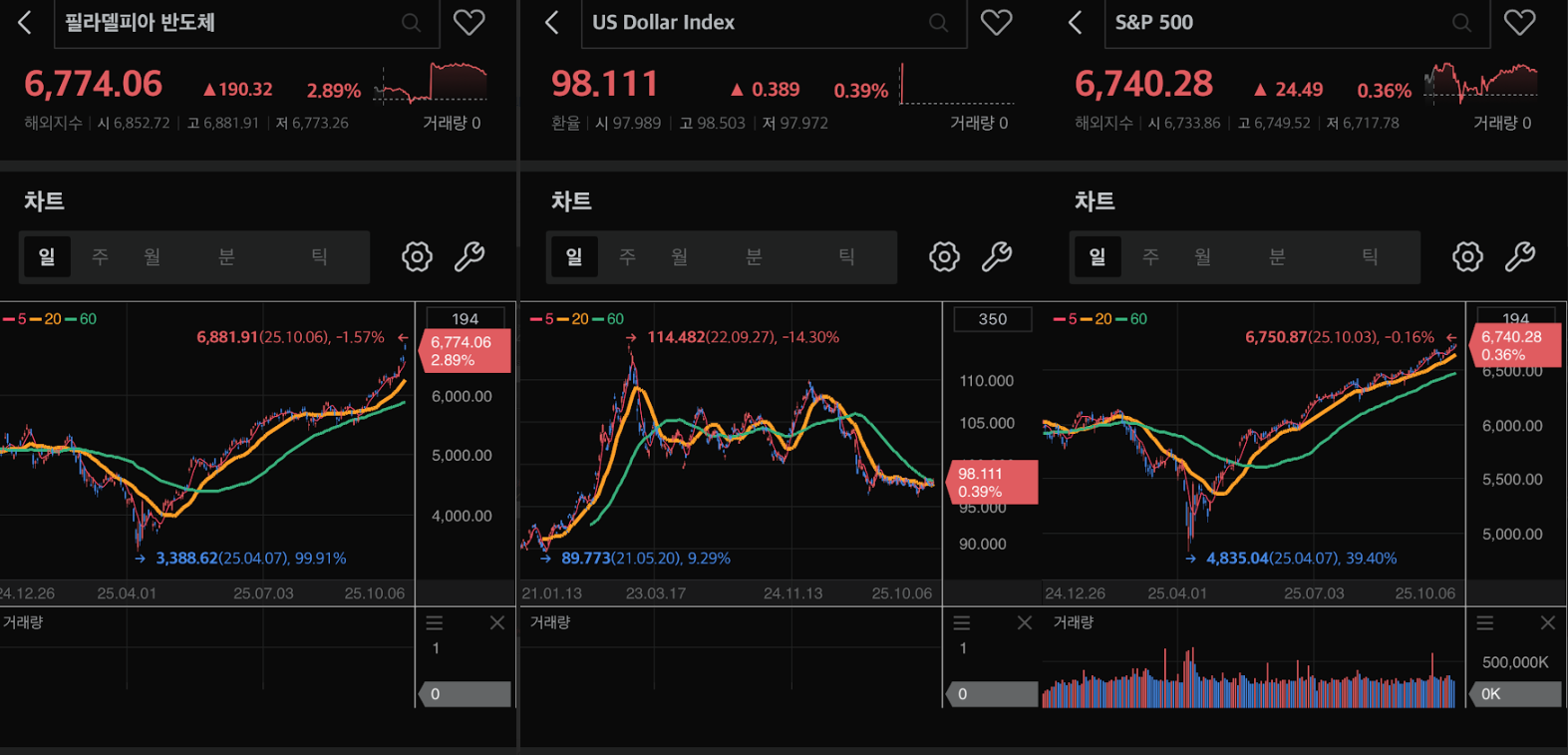Image resolution: width=1568 pixels, height=755 pixels.
Task: Switch US Dollar Index chart to 틱 period
Action: (x=846, y=256)
